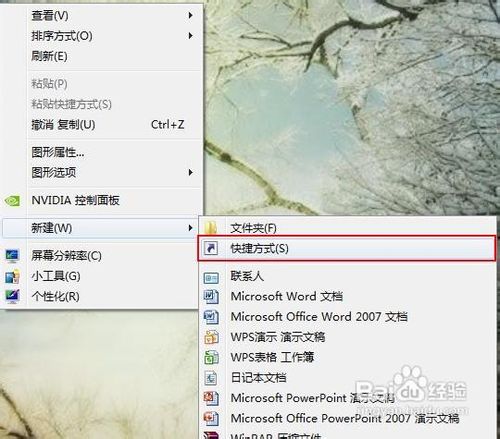This screenshot has height=439, width=500.
Task: Create a new Microsoft Word 文档
Action: pos(347,296)
